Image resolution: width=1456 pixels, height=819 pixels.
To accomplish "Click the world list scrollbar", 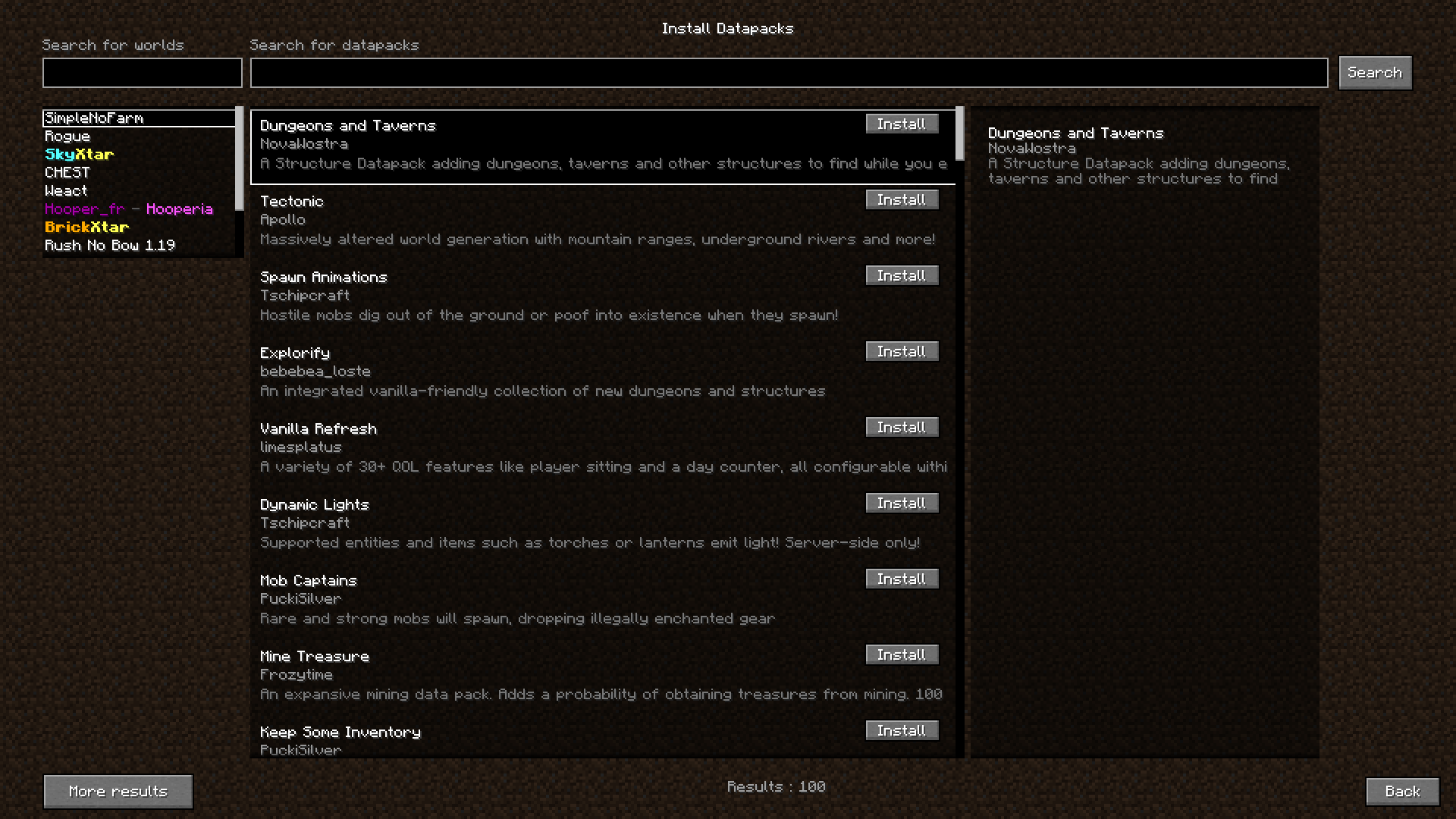I will pyautogui.click(x=240, y=158).
